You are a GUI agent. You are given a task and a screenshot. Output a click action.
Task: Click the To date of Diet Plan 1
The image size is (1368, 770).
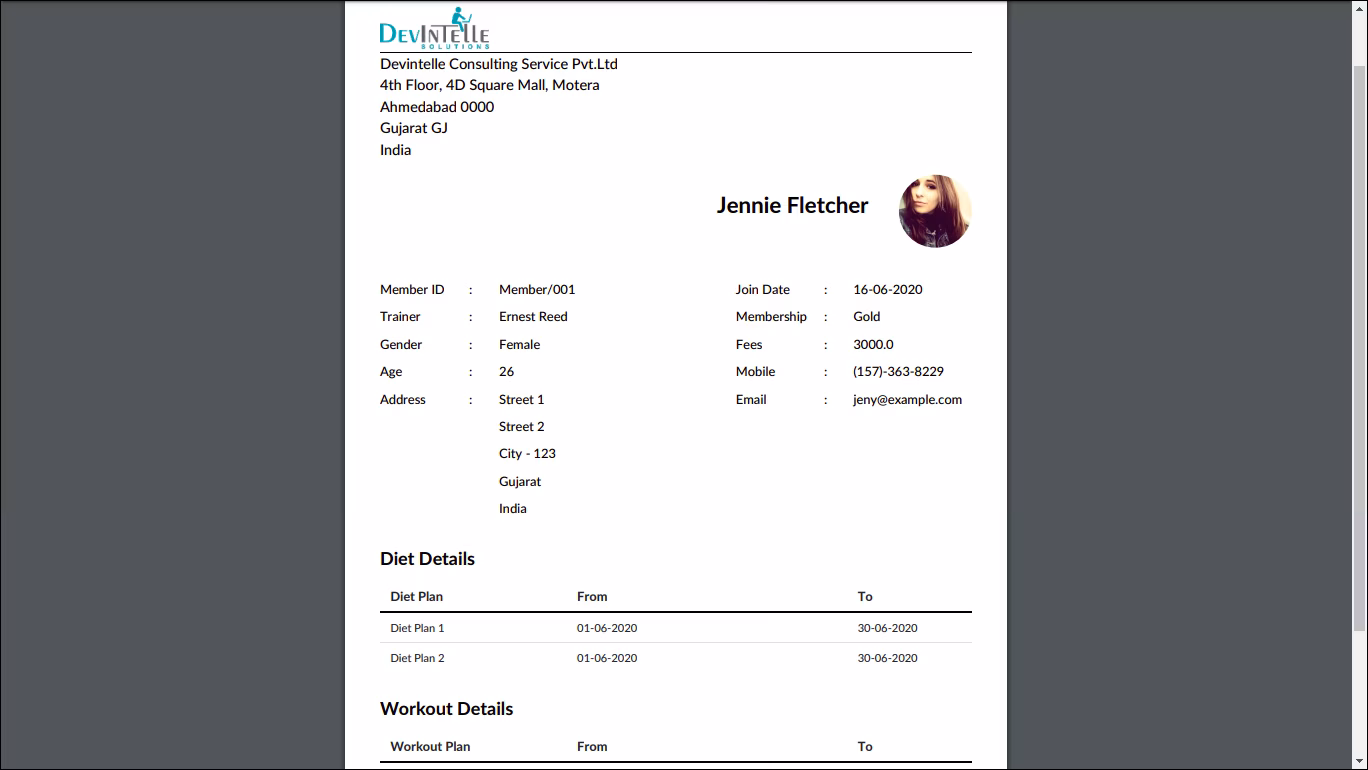(887, 628)
